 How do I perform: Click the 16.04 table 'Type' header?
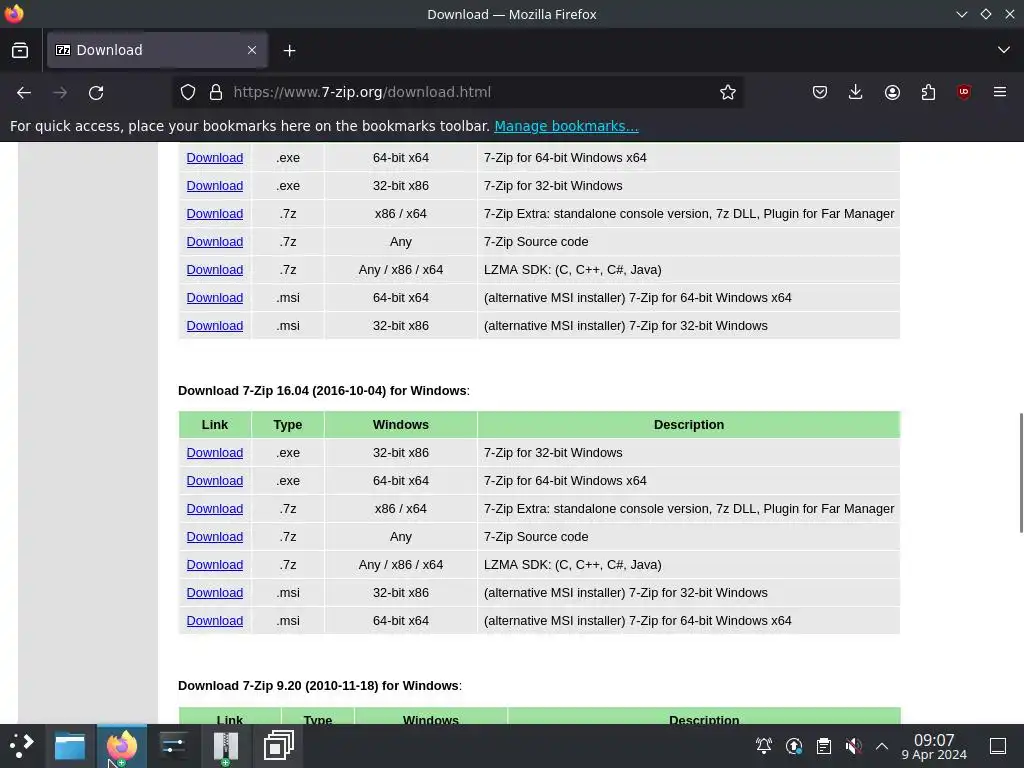point(287,424)
